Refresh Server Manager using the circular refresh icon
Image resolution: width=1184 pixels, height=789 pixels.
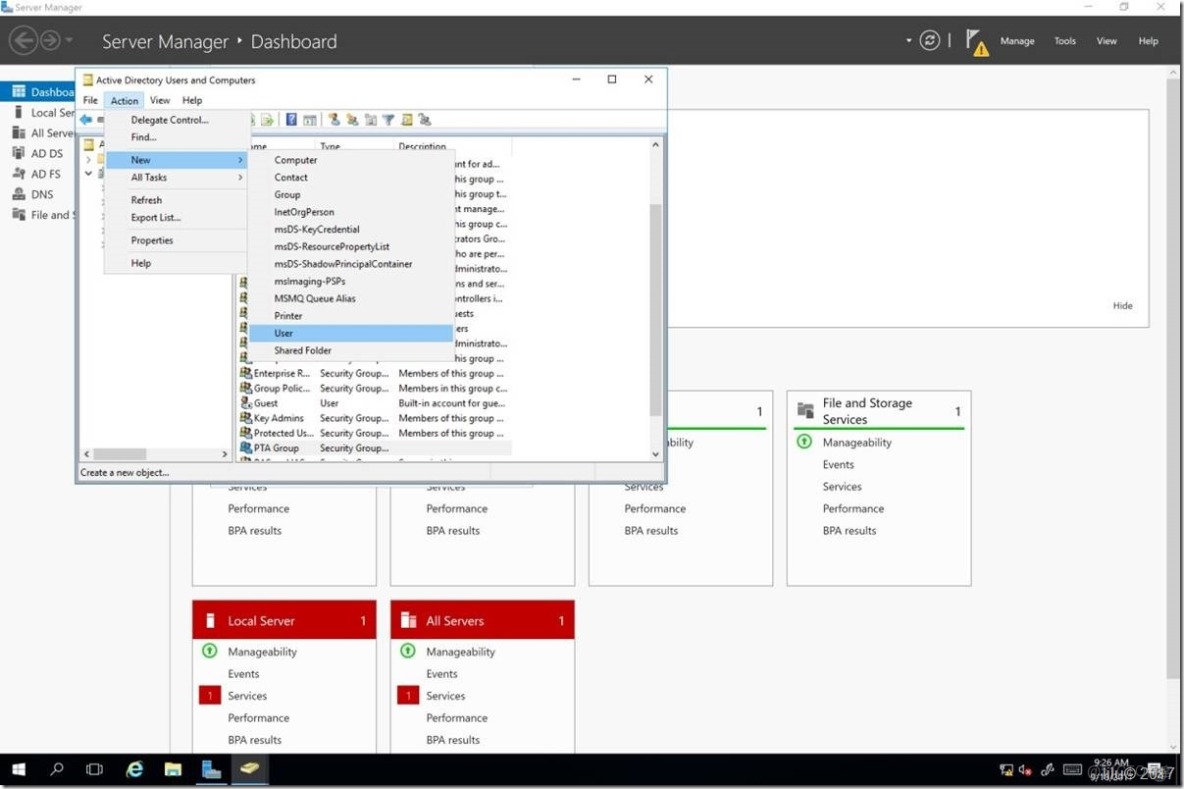coord(930,40)
